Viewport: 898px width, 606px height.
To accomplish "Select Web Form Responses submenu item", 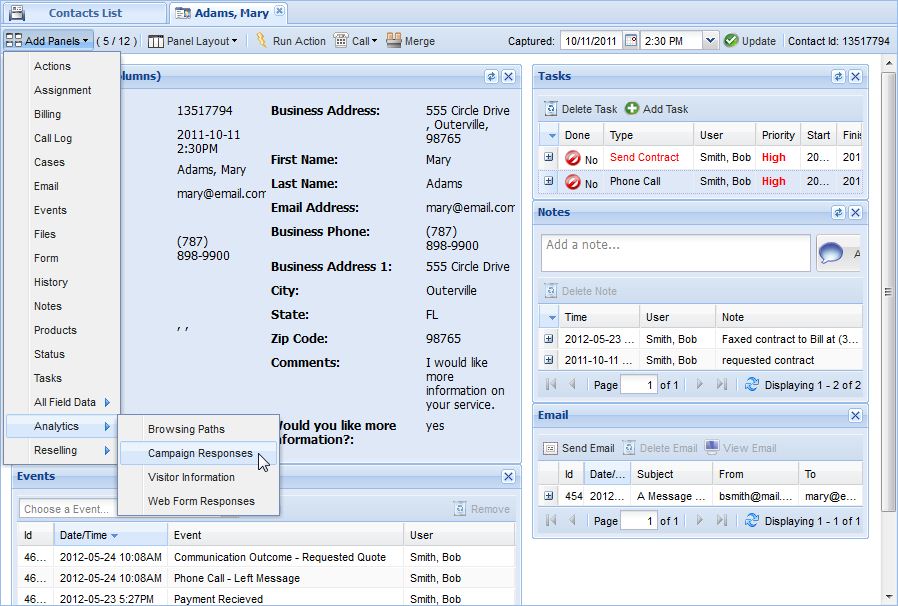I will 199,501.
